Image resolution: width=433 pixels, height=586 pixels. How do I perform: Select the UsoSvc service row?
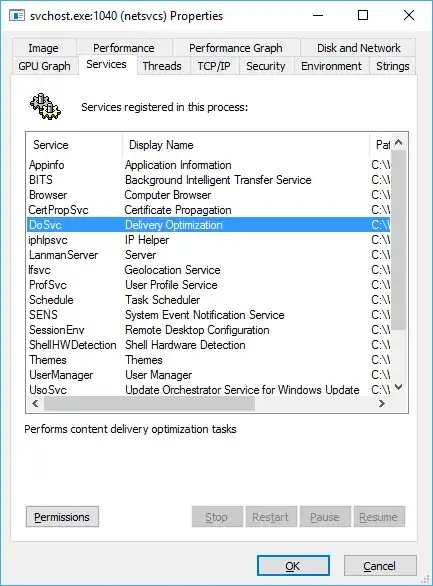[208, 389]
